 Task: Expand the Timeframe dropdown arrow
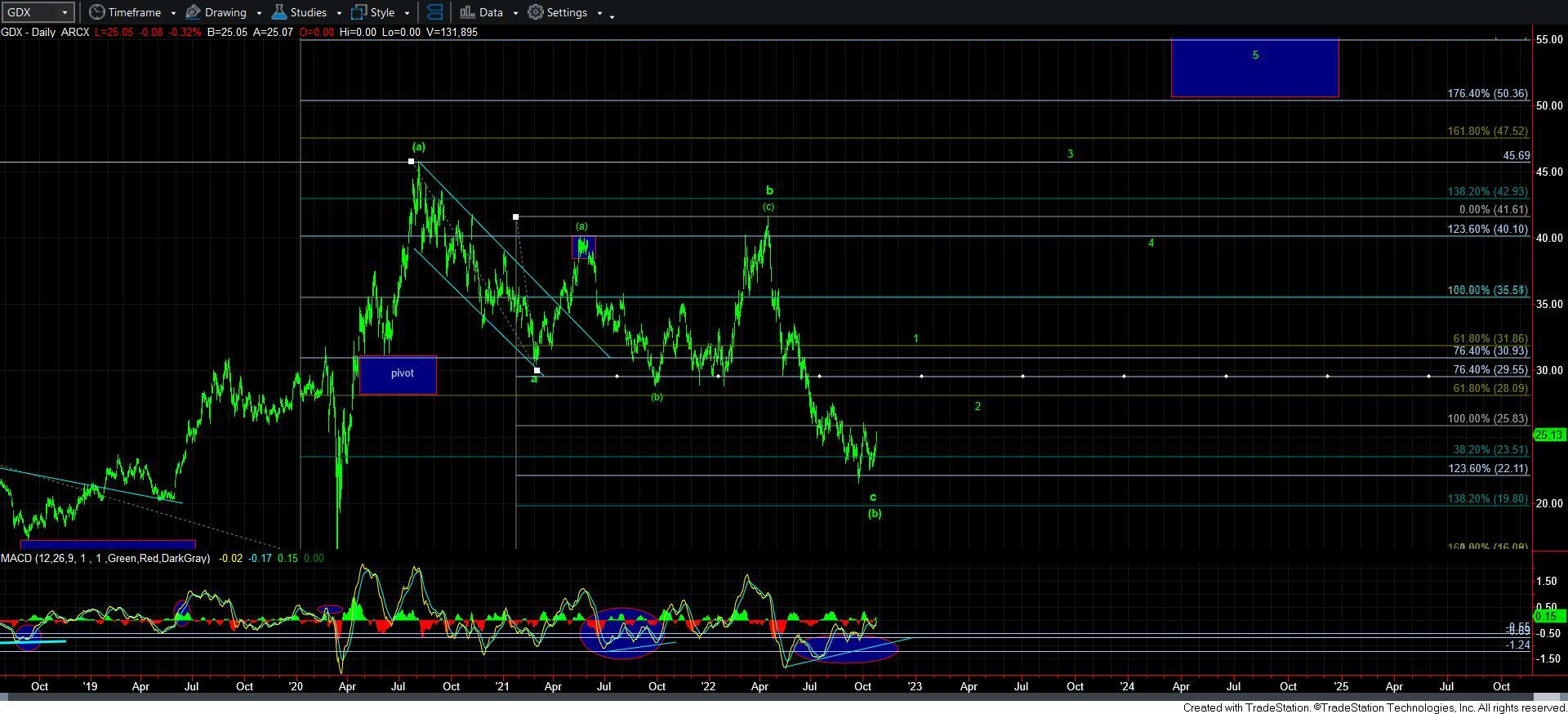click(x=173, y=13)
